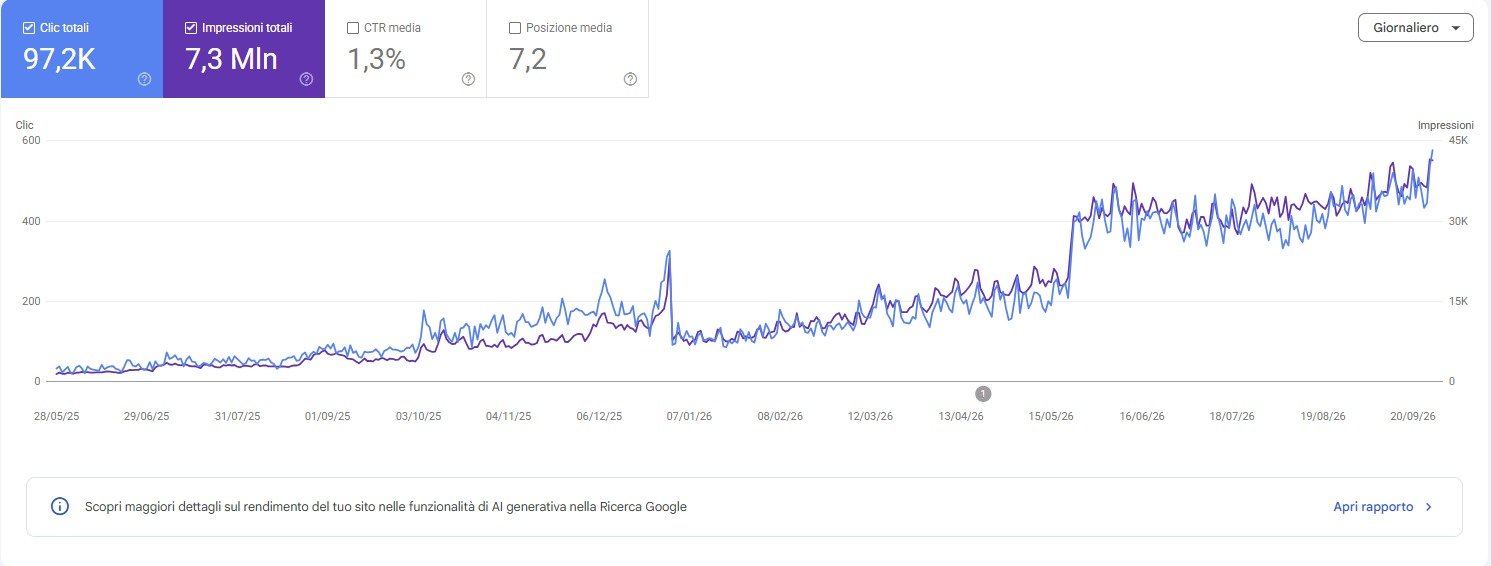Open the Giornaliero granularity dropdown
The height and width of the screenshot is (566, 1491).
point(1415,28)
